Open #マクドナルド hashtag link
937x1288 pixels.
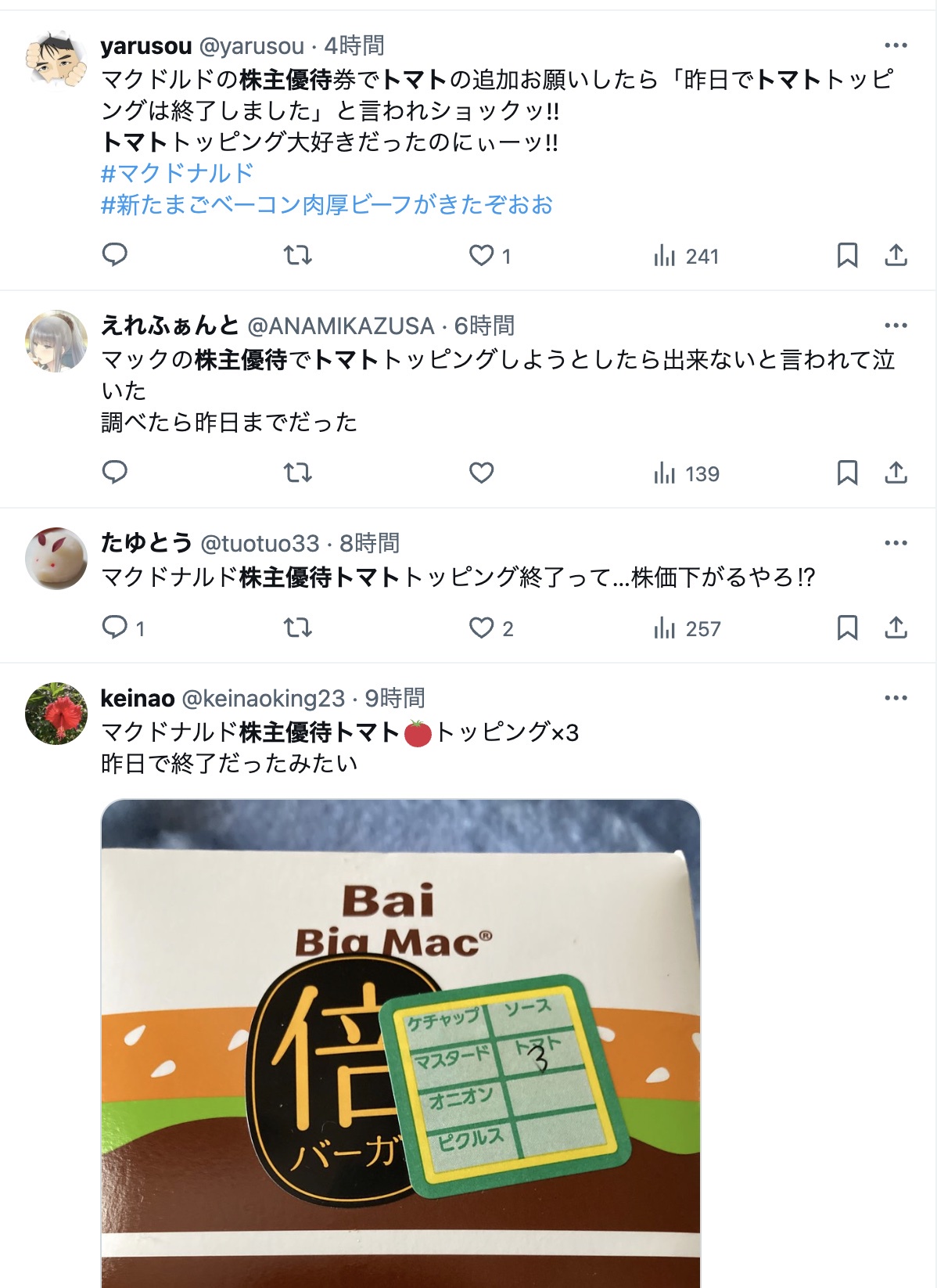tap(178, 173)
